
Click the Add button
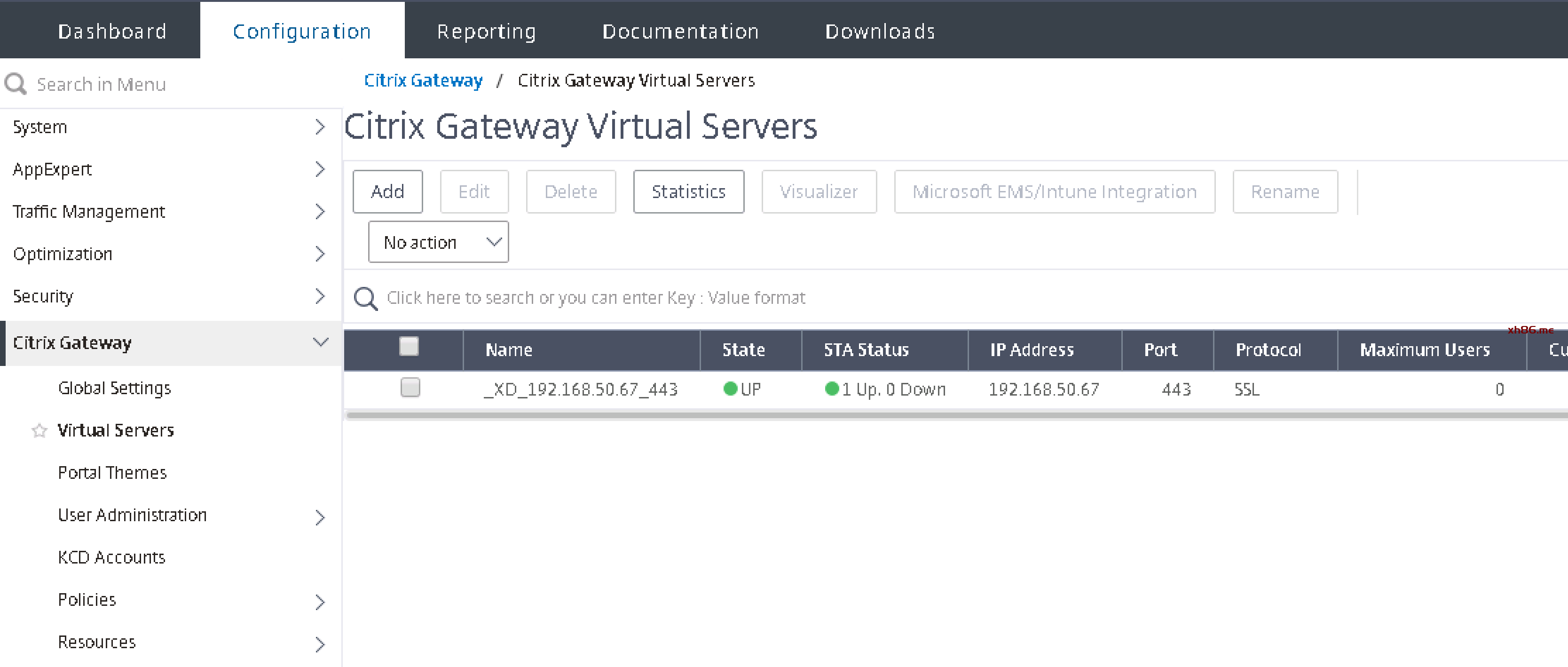tap(387, 192)
